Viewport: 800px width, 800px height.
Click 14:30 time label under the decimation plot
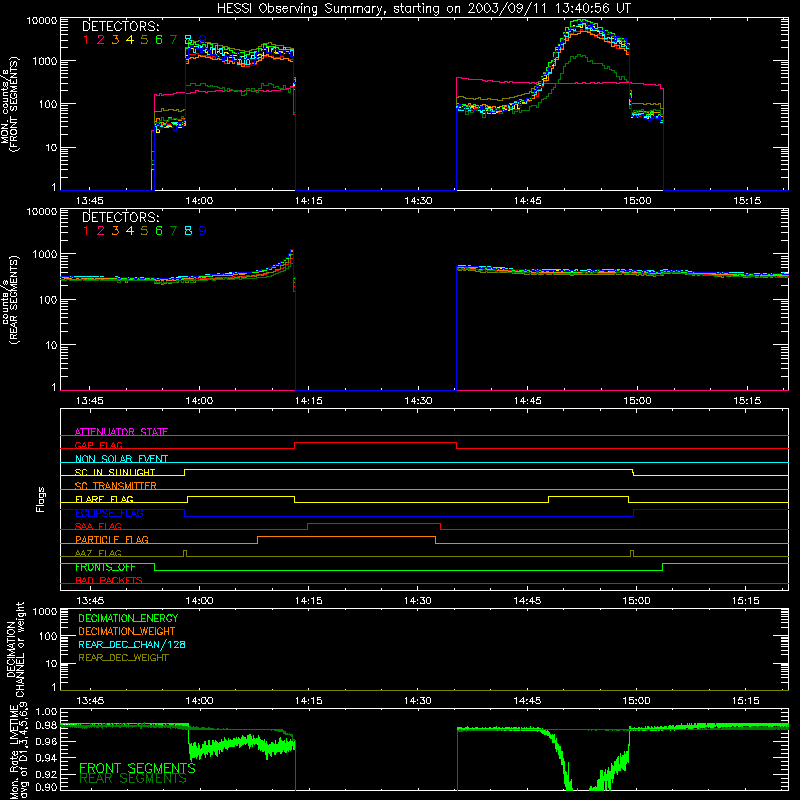417,701
